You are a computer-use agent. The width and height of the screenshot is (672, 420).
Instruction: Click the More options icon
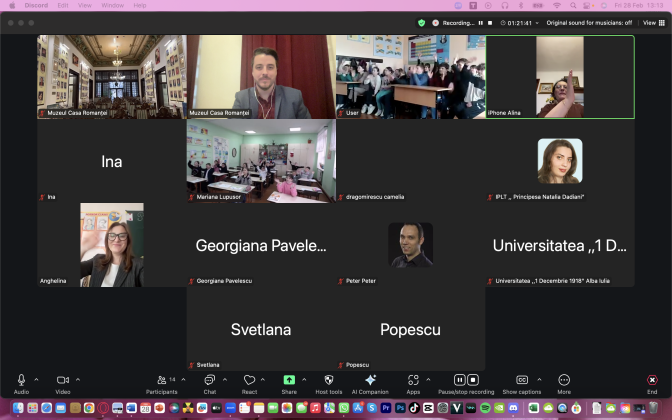point(564,381)
